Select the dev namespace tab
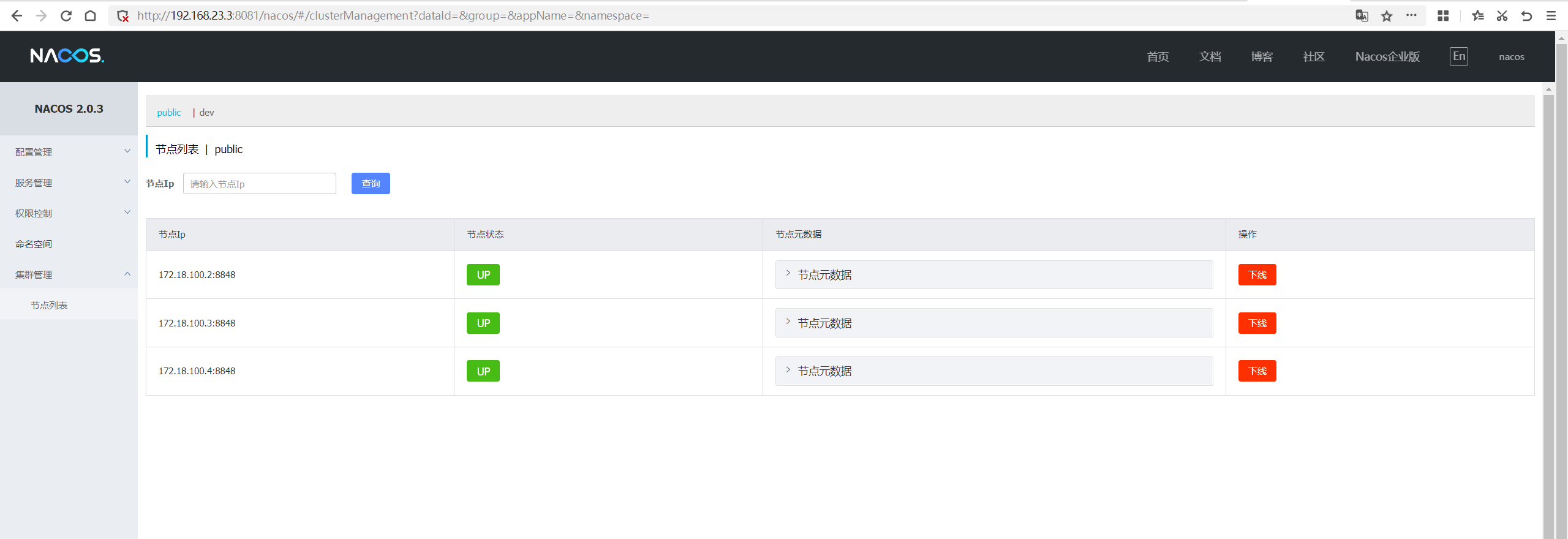 [x=206, y=113]
